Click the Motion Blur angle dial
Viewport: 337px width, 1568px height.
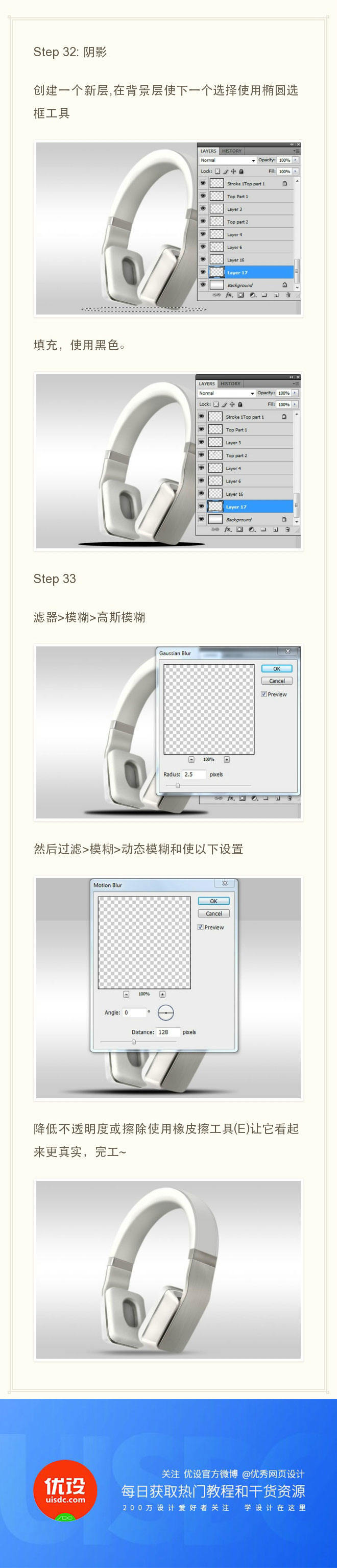pos(165,1013)
